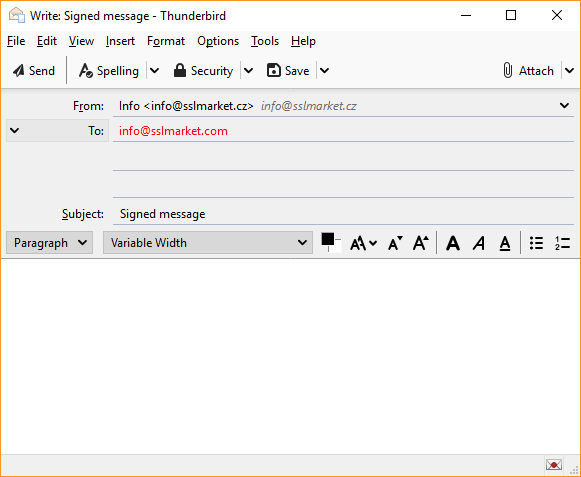Attach a file with the paperclip
The height and width of the screenshot is (477, 581).
(x=528, y=70)
